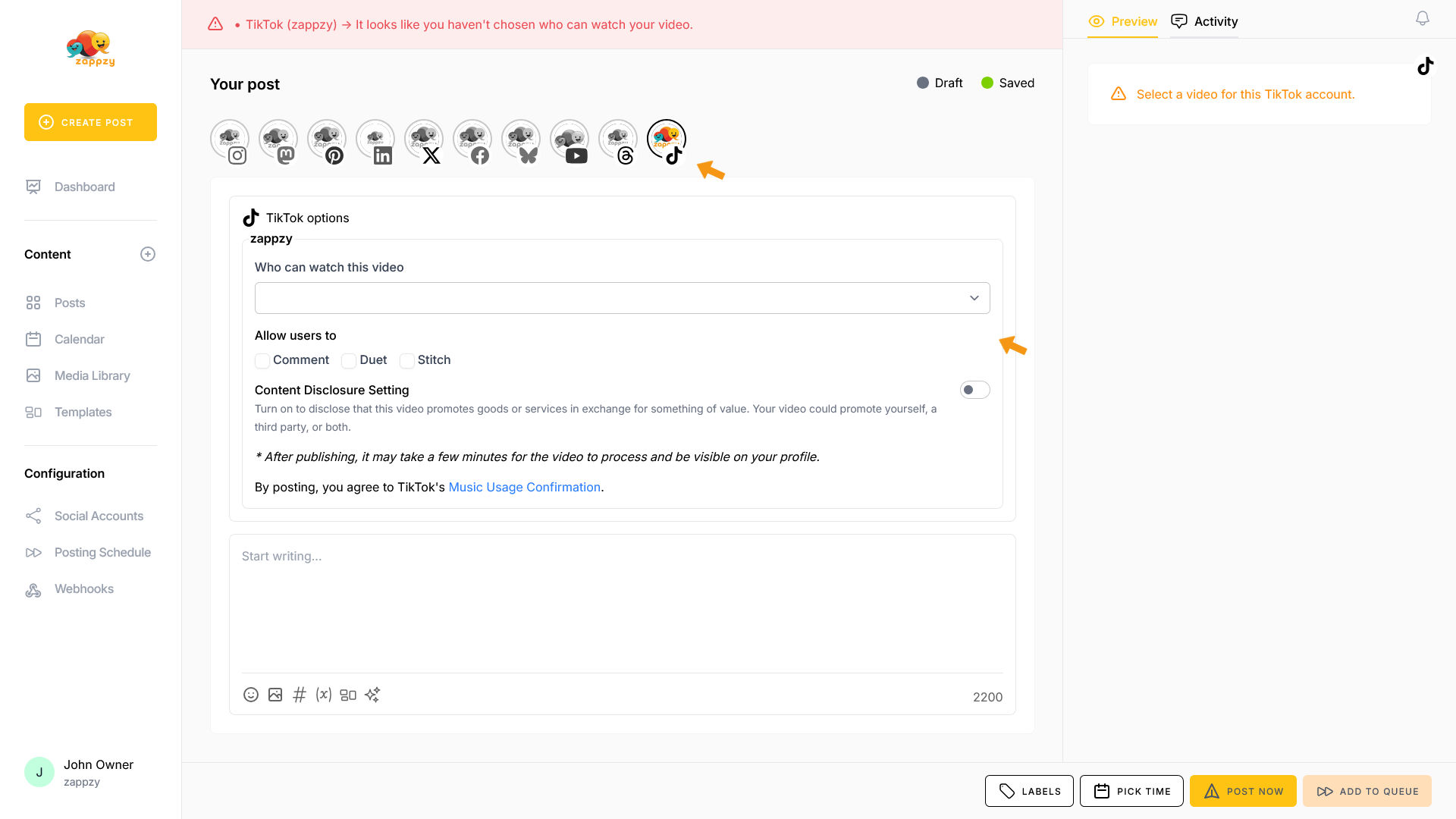1456x819 pixels.
Task: Open Music Usage Confirmation link
Action: [524, 487]
